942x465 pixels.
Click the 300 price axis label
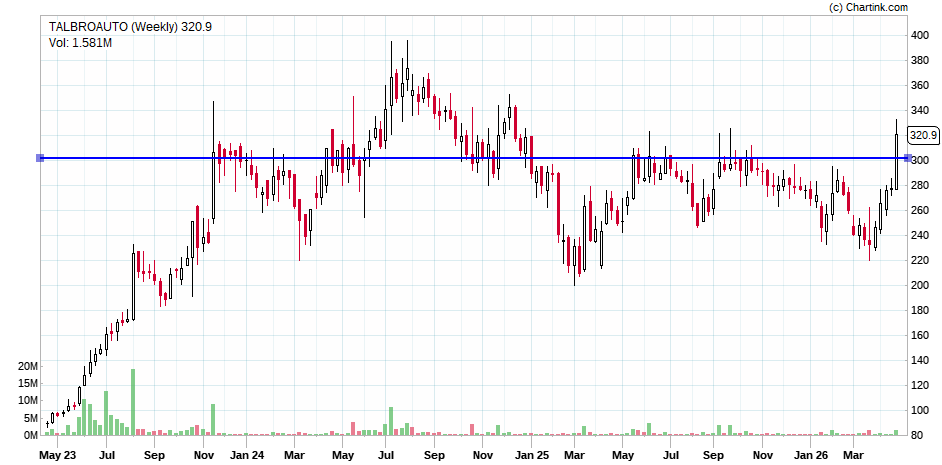click(919, 160)
